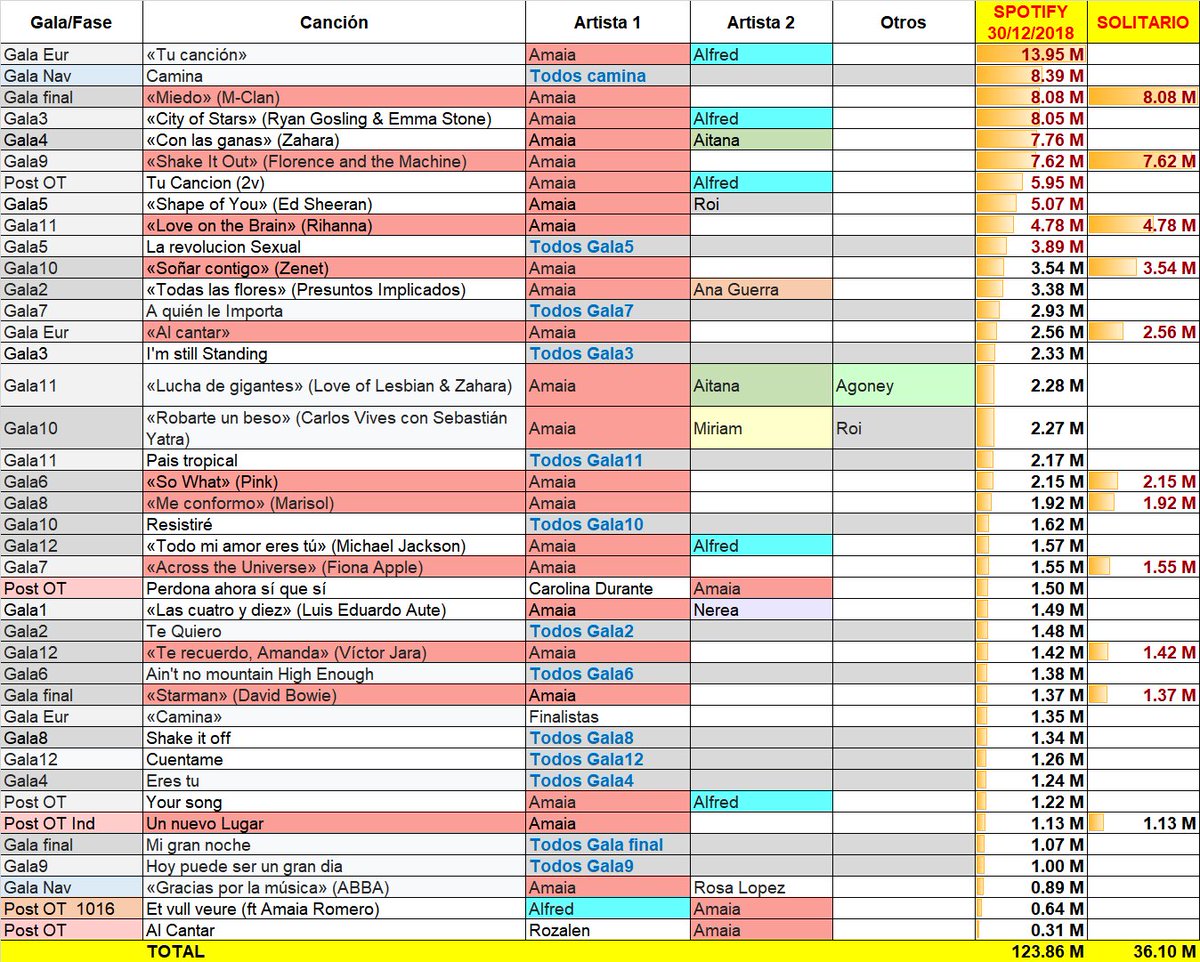Select the 8.39 M Spotify cell
Image resolution: width=1200 pixels, height=962 pixels.
(1032, 76)
